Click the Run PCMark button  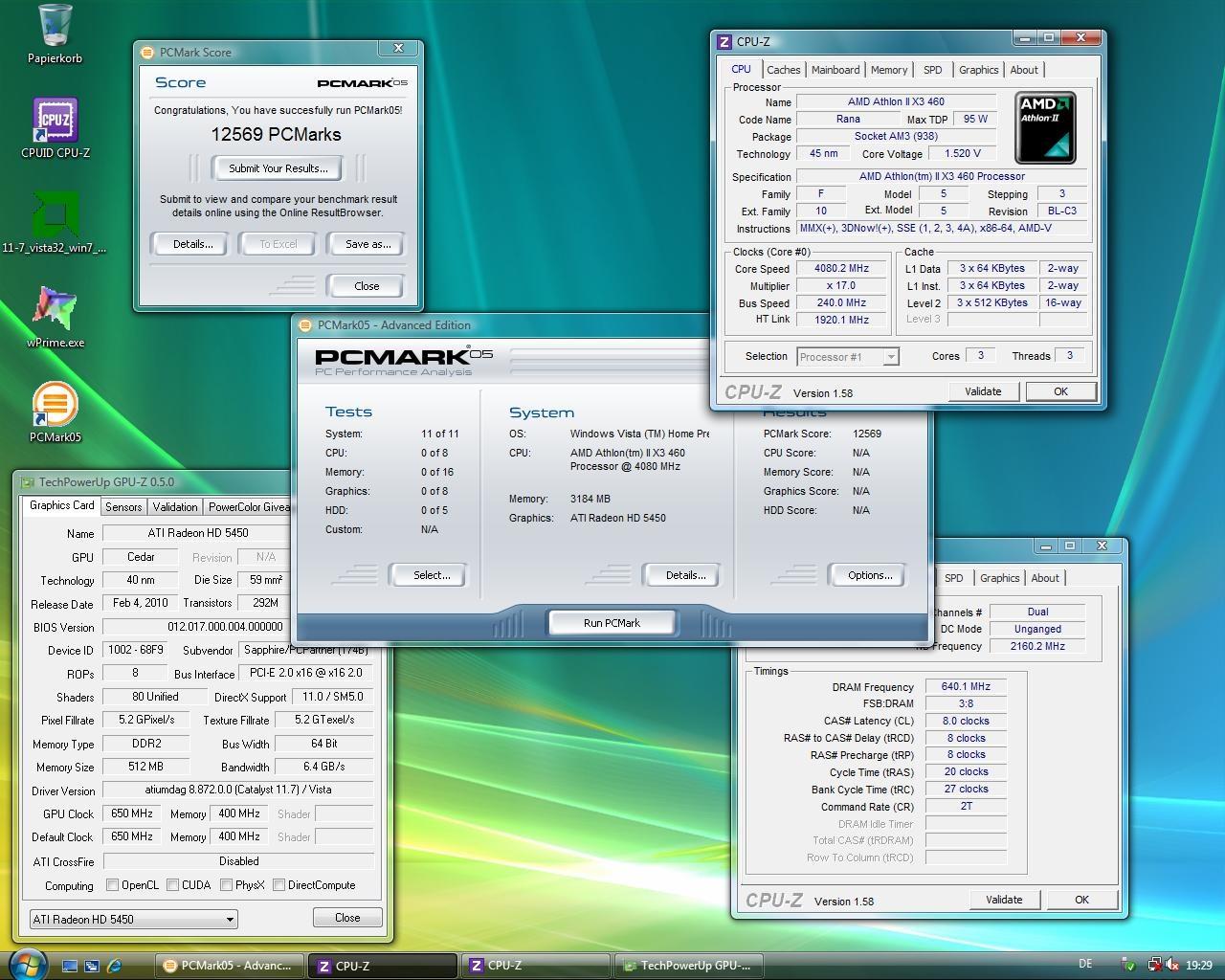(612, 623)
